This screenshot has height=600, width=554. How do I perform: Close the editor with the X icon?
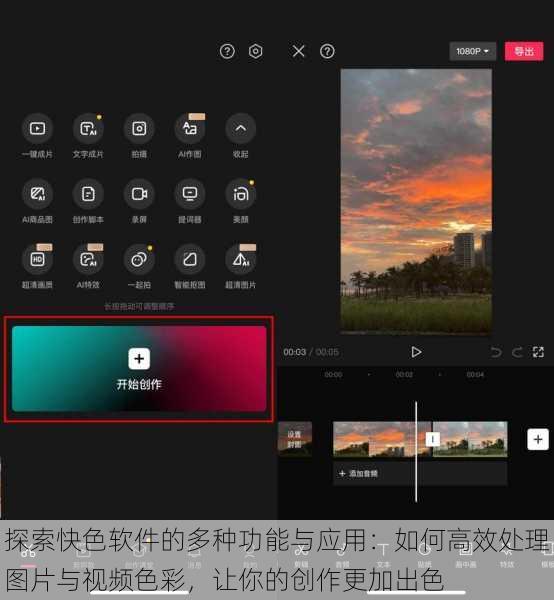coord(298,51)
